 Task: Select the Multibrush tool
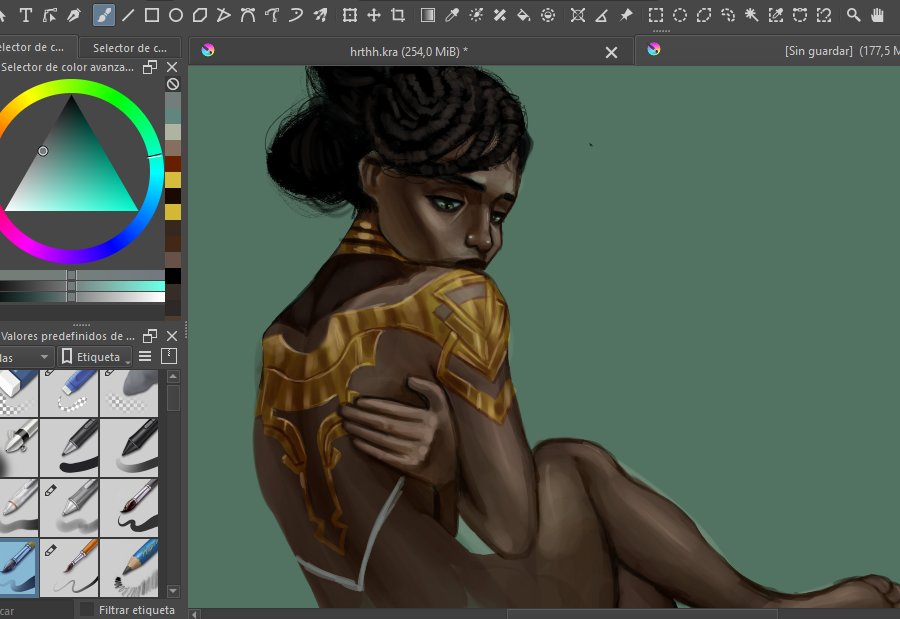coord(320,15)
